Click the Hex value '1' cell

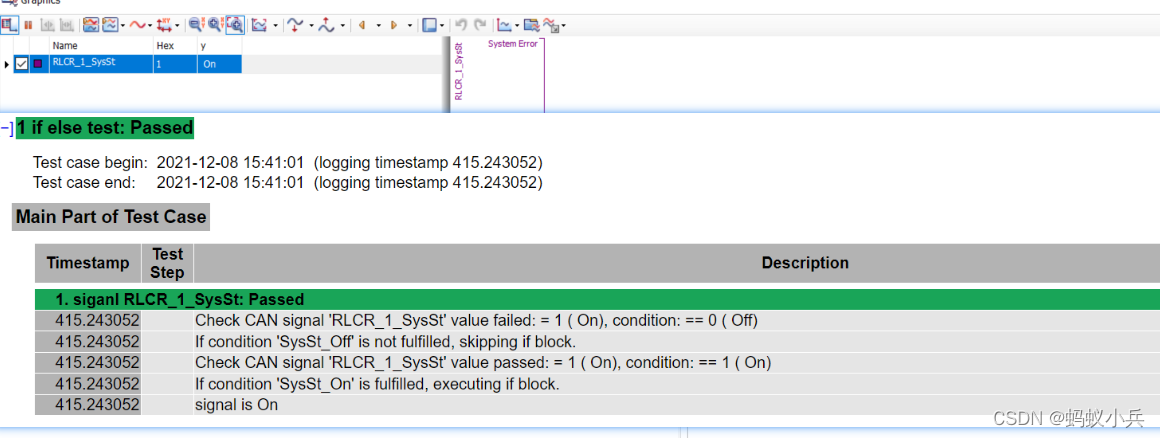point(175,64)
